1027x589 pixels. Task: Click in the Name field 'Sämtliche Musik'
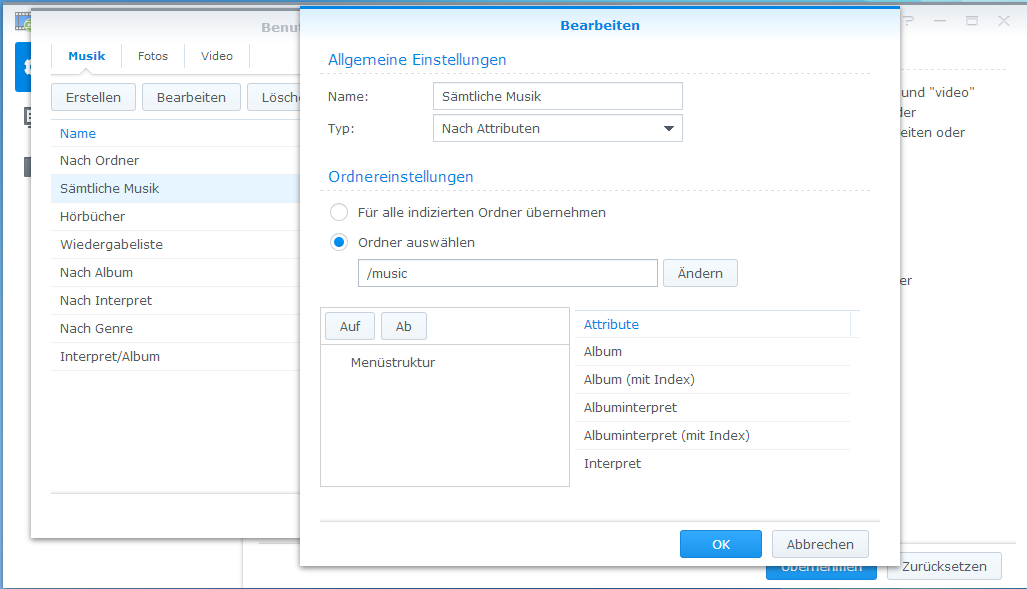point(557,96)
